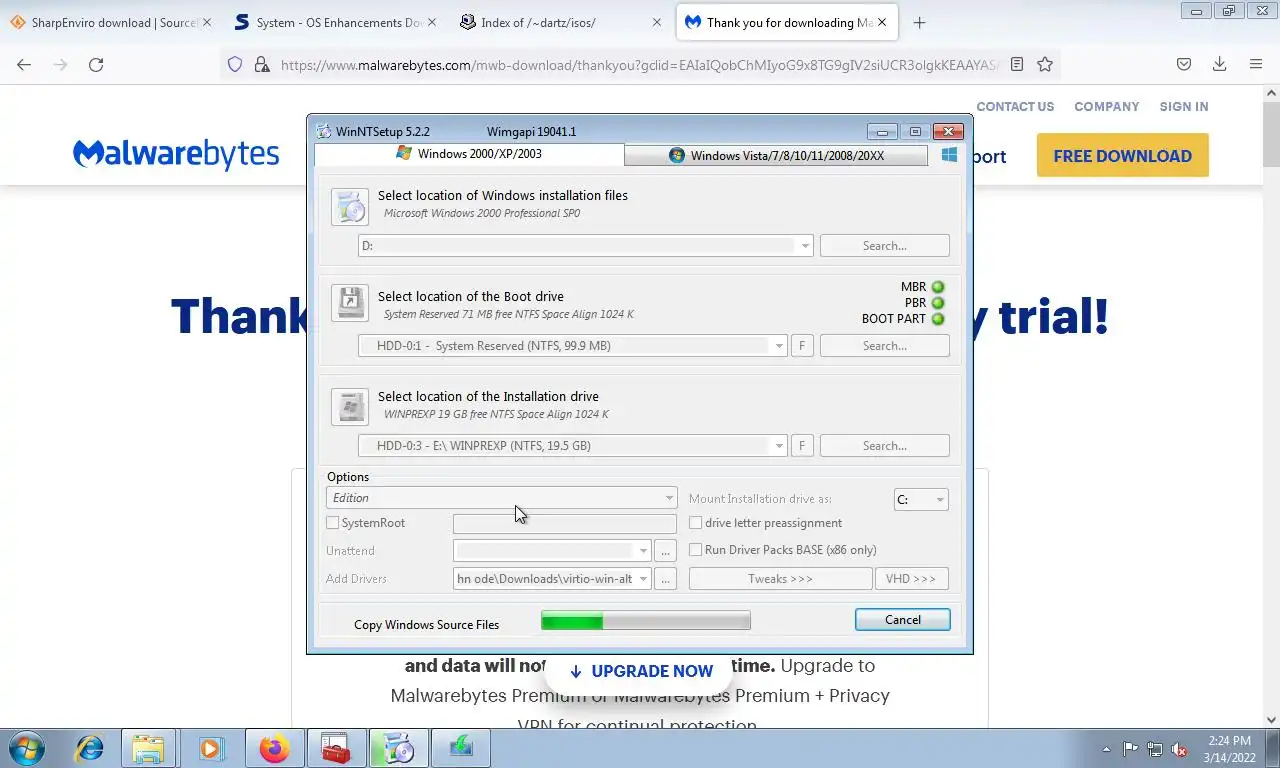Image resolution: width=1280 pixels, height=768 pixels.
Task: Click the Boot drive floppy icon
Action: click(350, 302)
